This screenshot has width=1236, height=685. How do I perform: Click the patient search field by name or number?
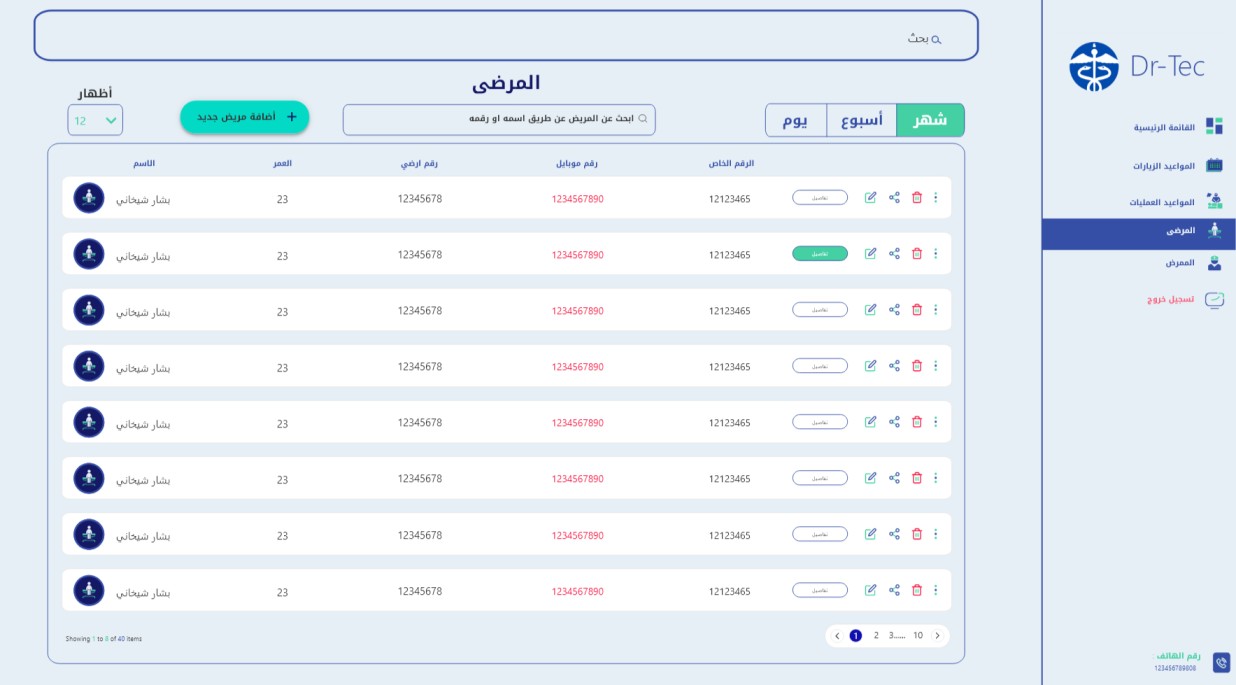pos(499,119)
